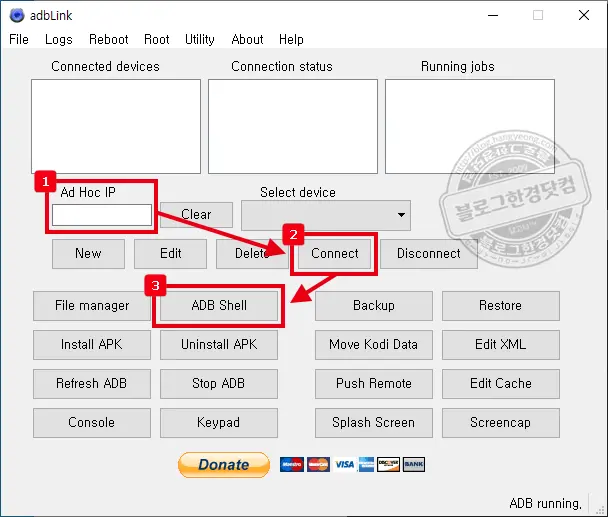608x517 pixels.
Task: Open the Reboot menu
Action: pyautogui.click(x=108, y=39)
